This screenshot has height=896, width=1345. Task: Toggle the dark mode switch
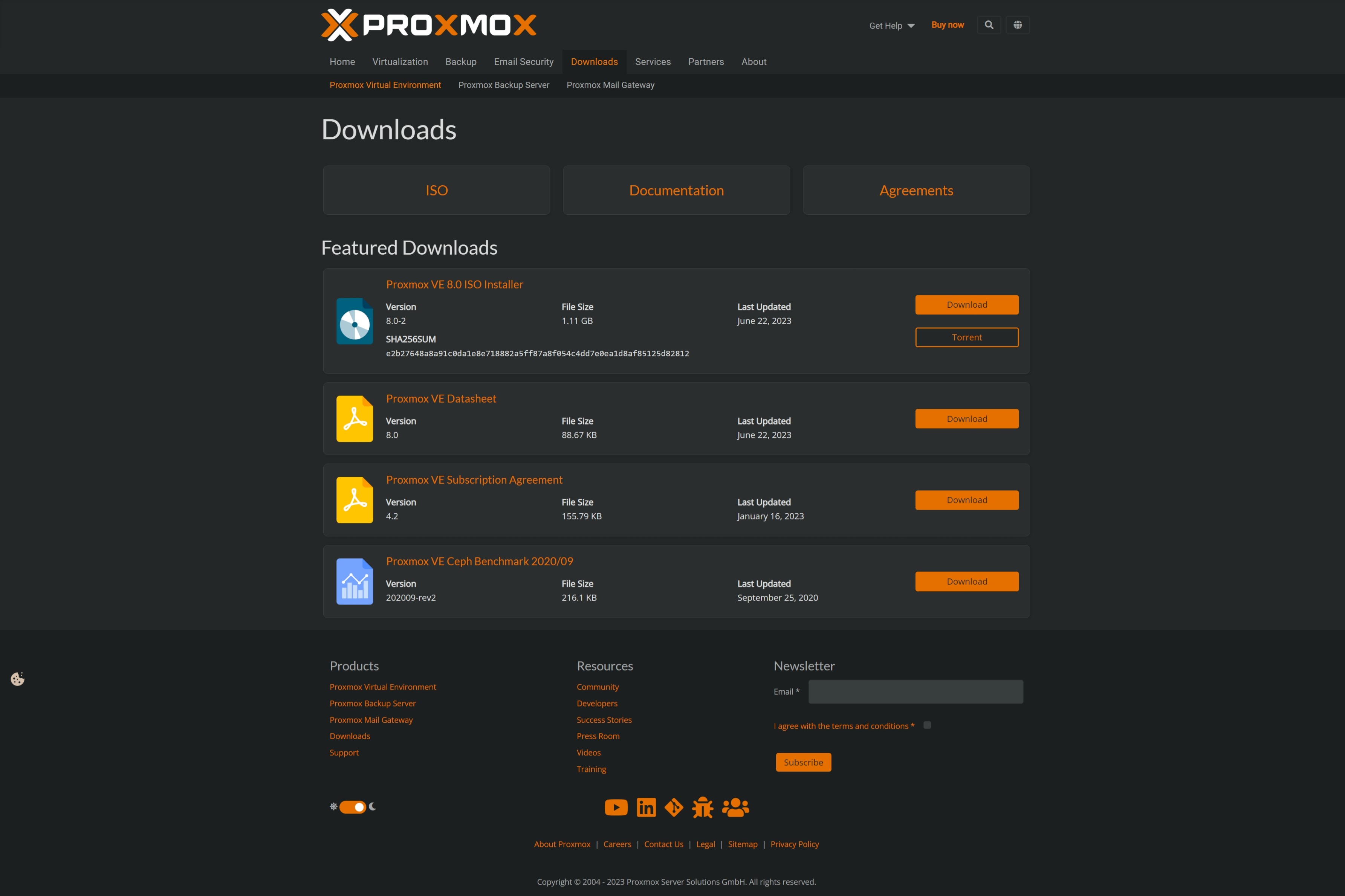[353, 807]
